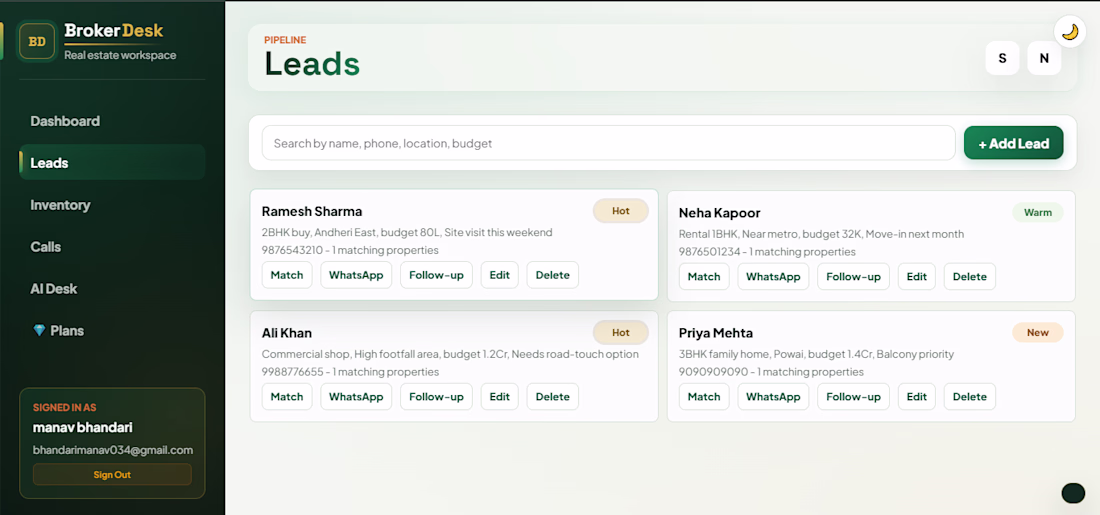Select the Priya Mehta name heading
The image size is (1100, 515).
click(716, 333)
